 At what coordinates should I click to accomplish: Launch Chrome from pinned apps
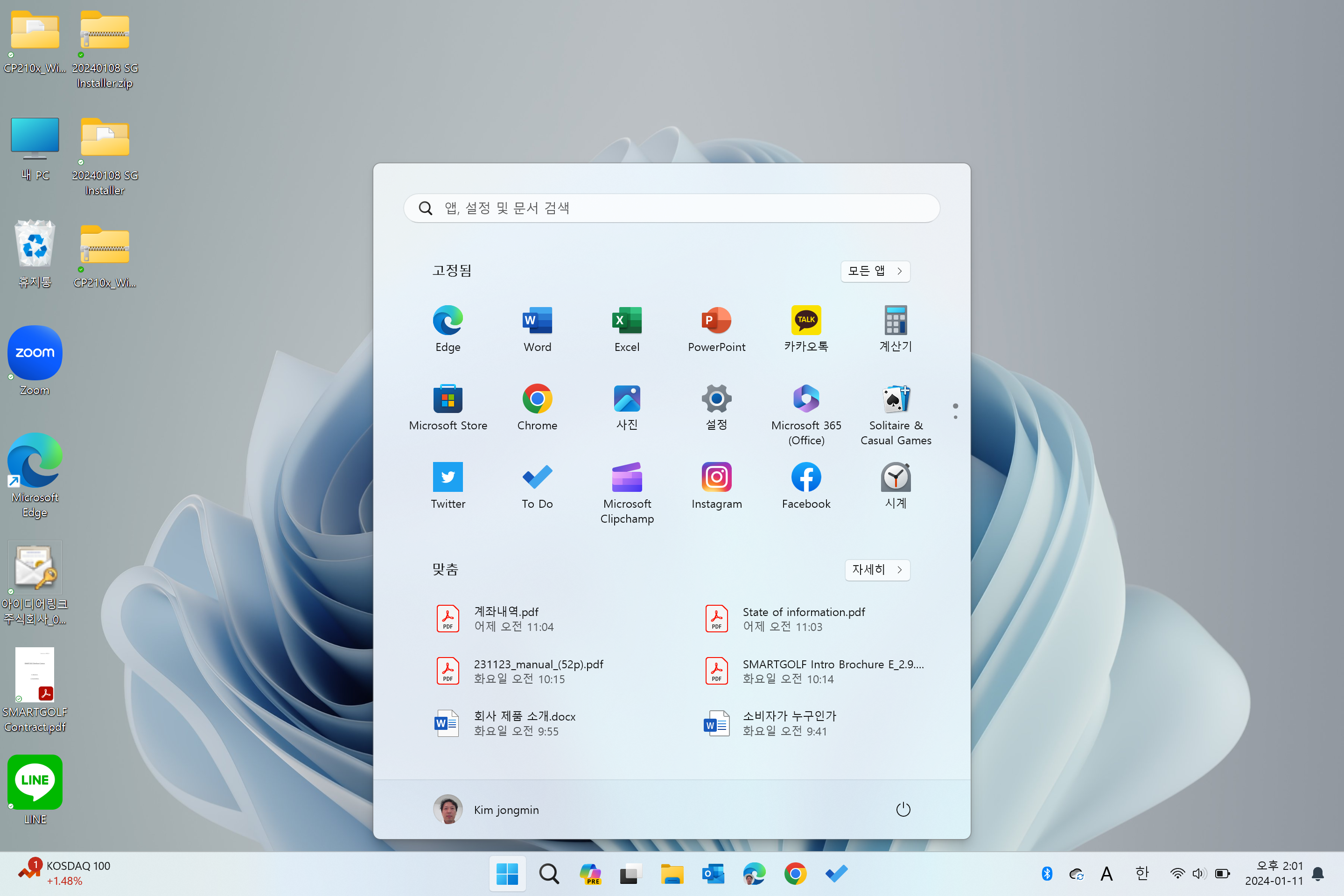click(x=537, y=407)
